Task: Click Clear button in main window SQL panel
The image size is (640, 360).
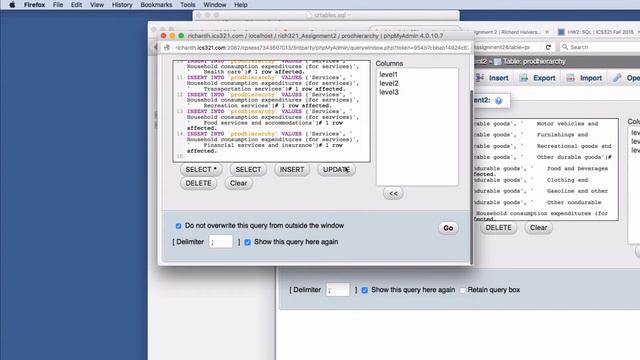Action: coord(538,228)
